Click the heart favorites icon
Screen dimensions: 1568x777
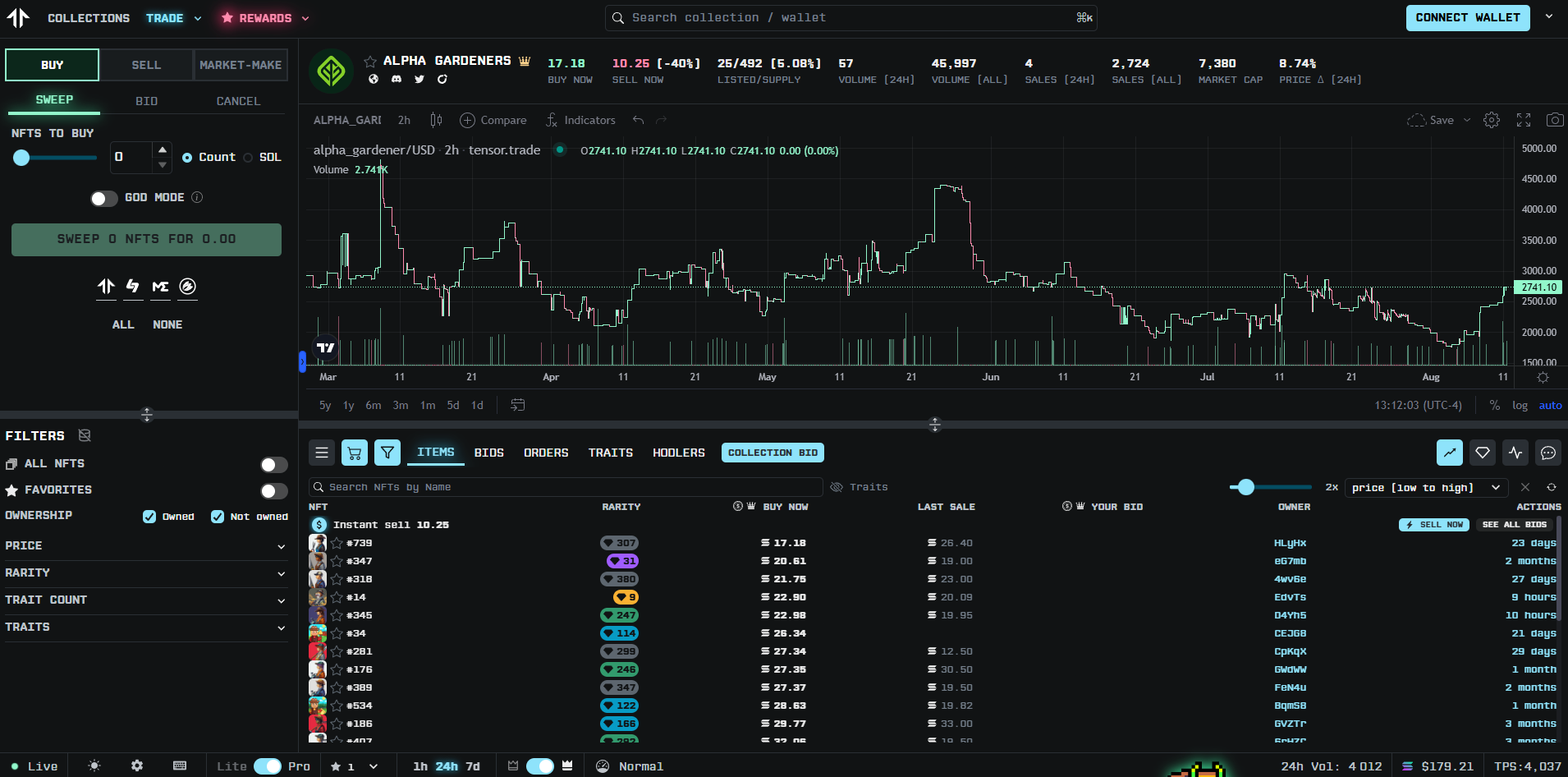[x=1483, y=453]
